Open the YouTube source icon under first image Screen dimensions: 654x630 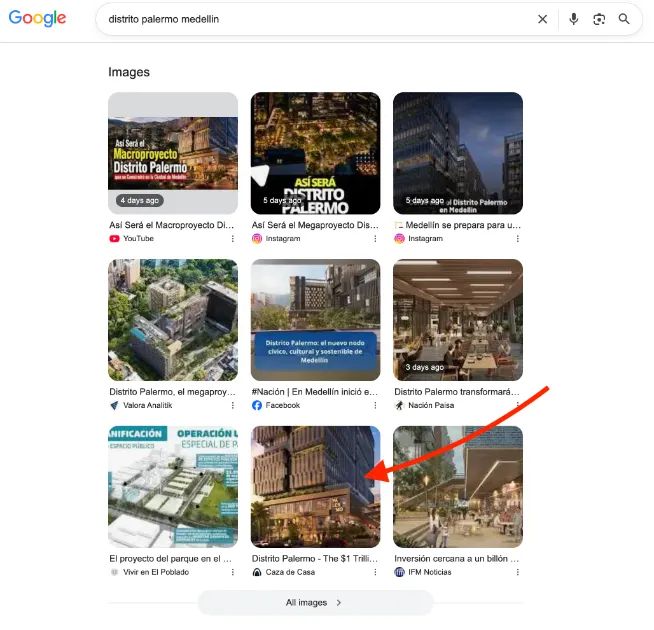[114, 239]
